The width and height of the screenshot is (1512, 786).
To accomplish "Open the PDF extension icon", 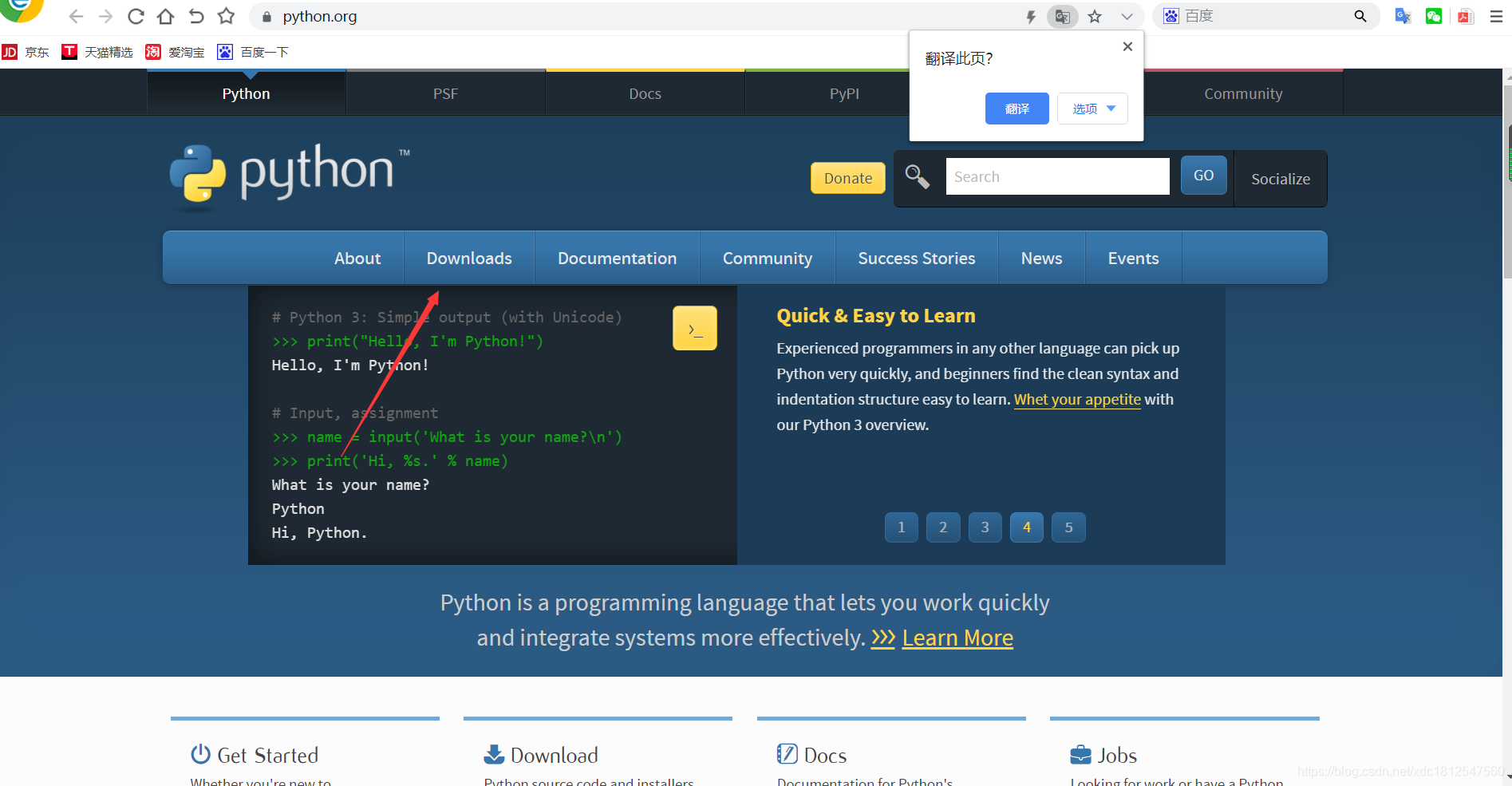I will (x=1466, y=16).
